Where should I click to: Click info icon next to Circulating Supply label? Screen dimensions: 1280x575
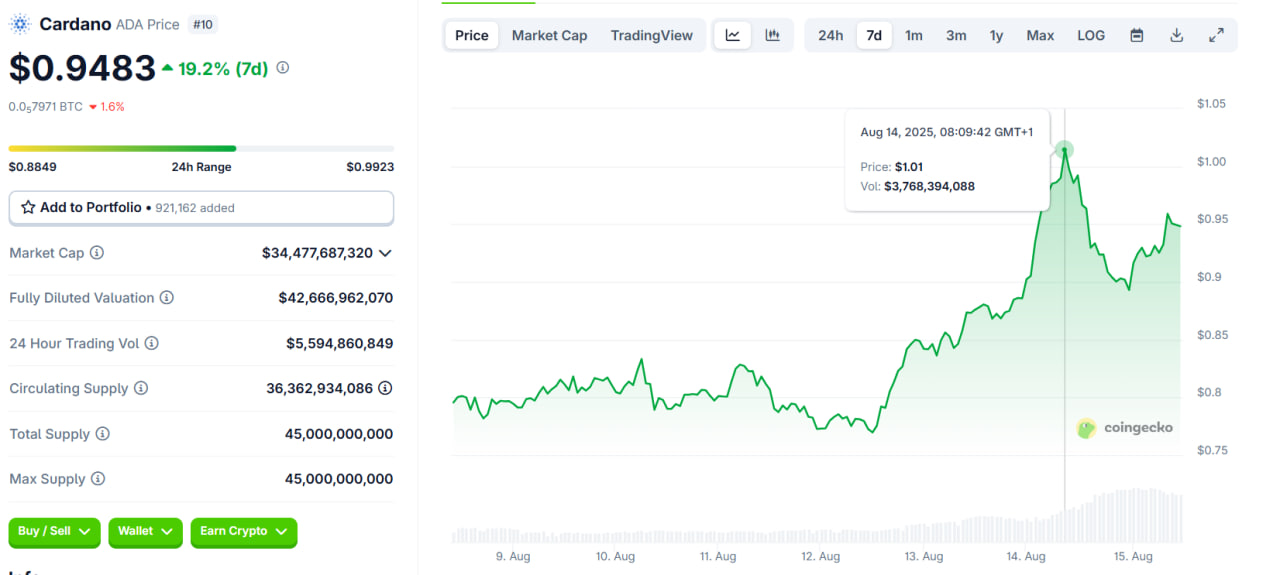[141, 388]
